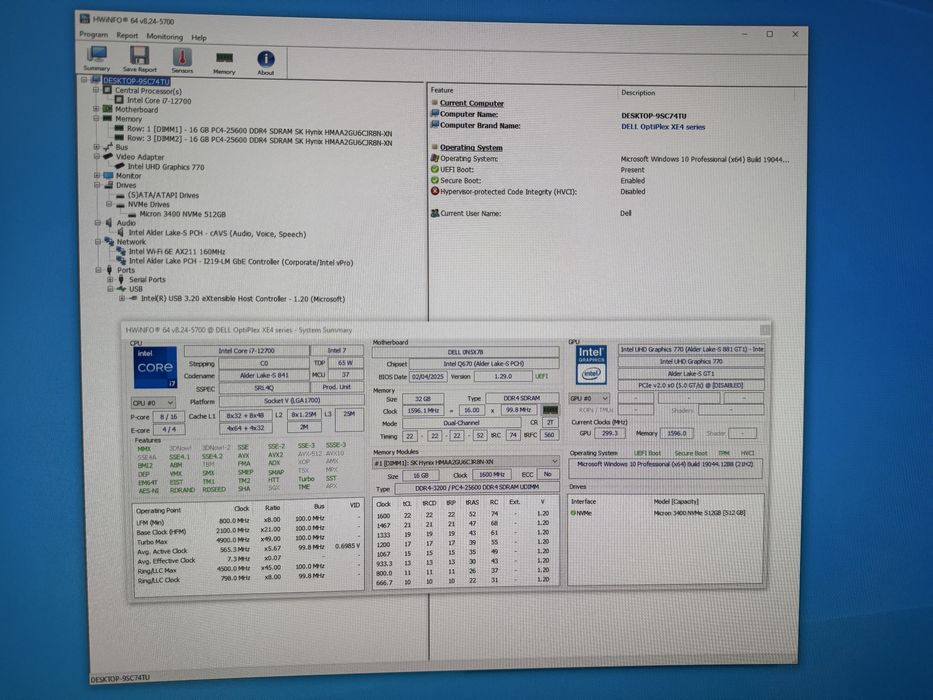
Task: Expand the Serial Ports node
Action: pyautogui.click(x=110, y=279)
